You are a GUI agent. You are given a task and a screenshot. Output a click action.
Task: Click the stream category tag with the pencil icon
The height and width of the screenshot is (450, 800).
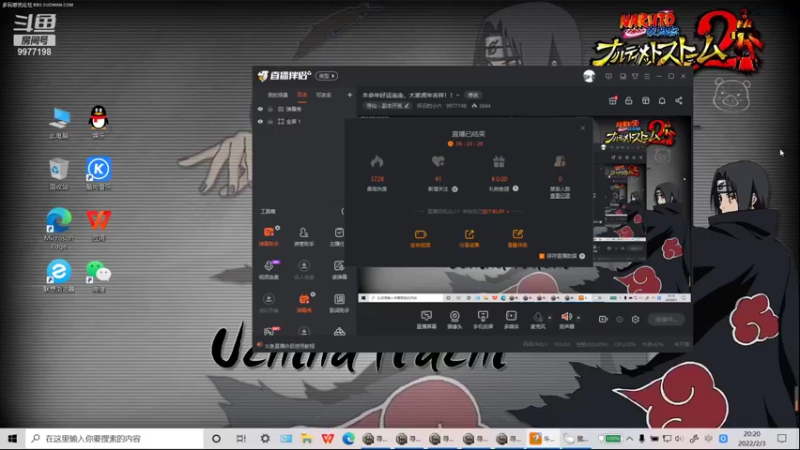(387, 106)
